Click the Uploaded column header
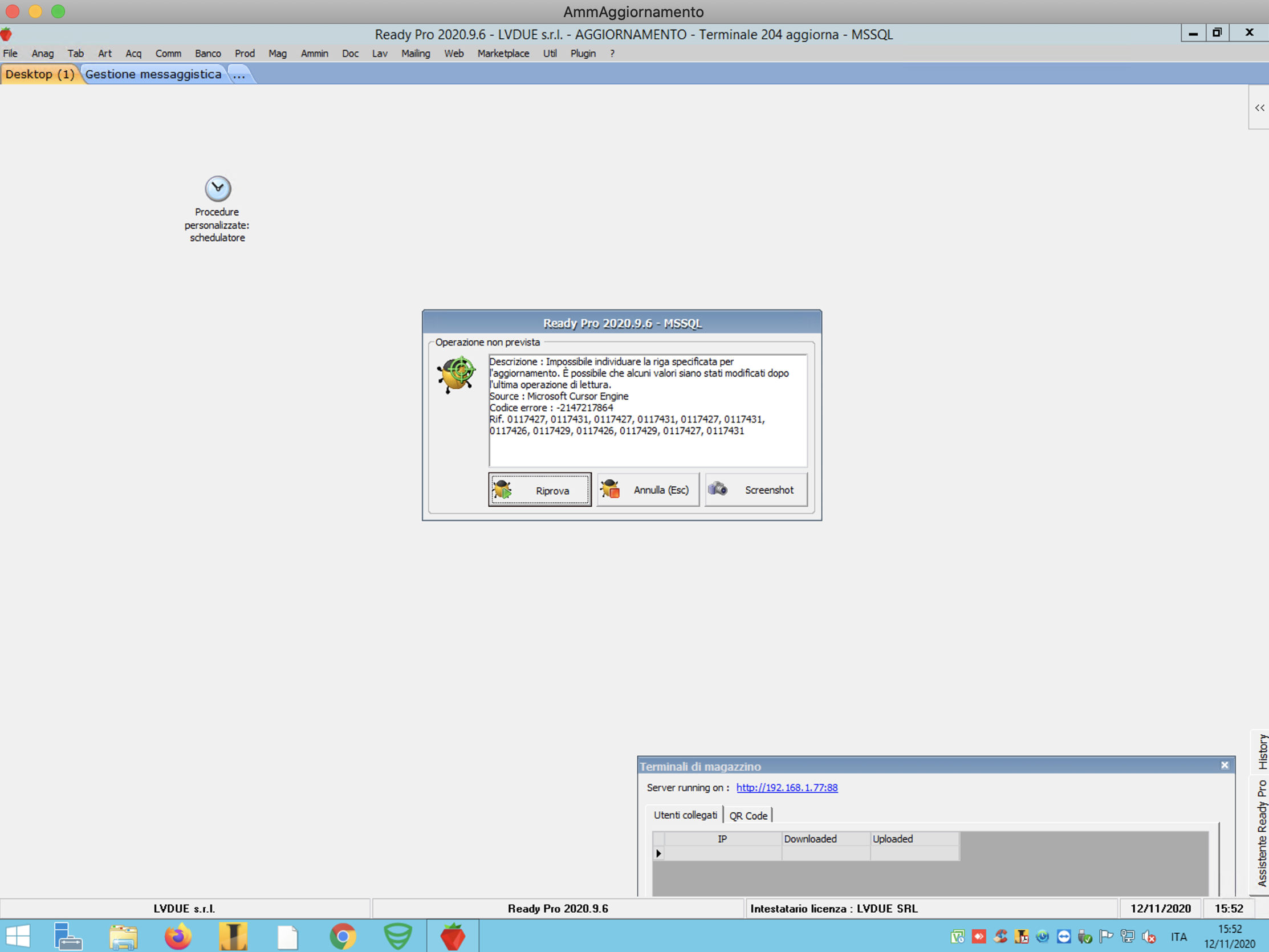Image resolution: width=1269 pixels, height=952 pixels. coord(914,839)
